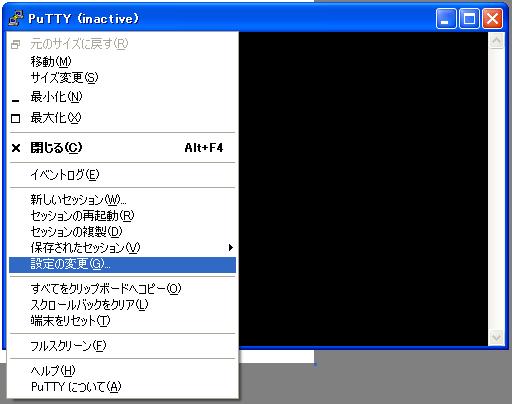The image size is (512, 404).
Task: Choose 端末をリセット(T) reset terminal
Action: (x=122, y=321)
